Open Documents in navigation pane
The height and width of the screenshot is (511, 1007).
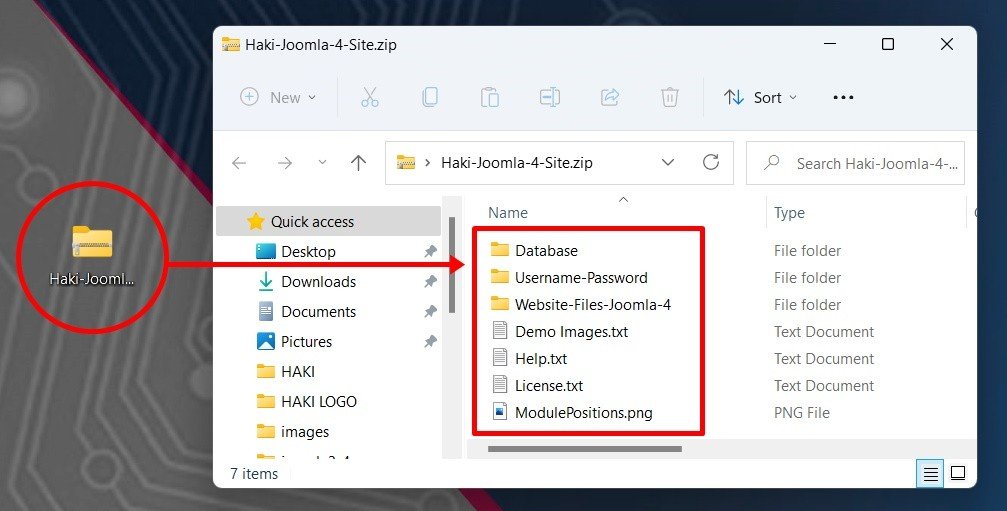tap(319, 311)
